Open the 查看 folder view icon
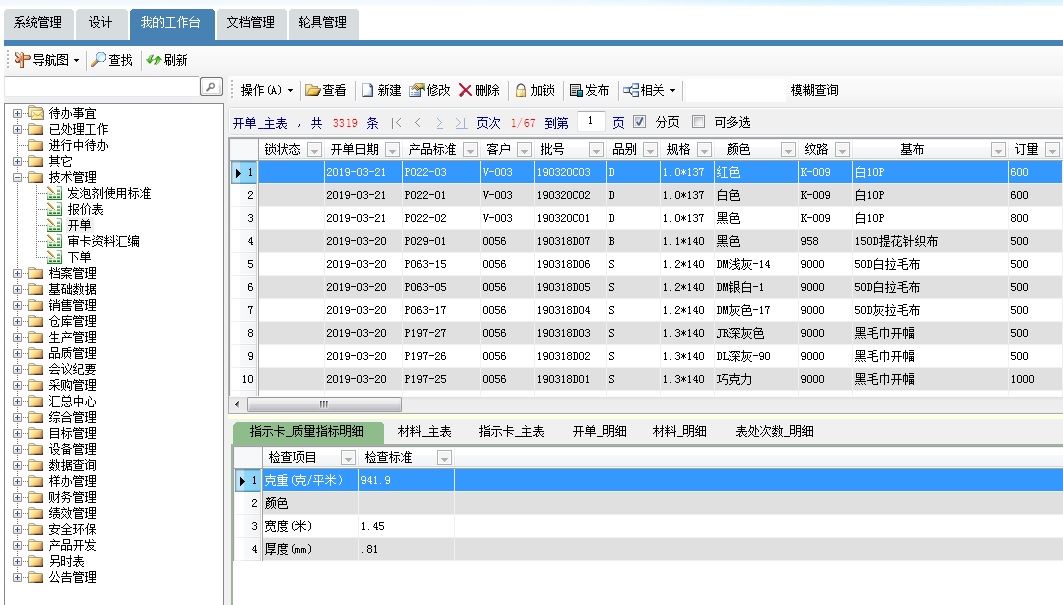The height and width of the screenshot is (605, 1063). (313, 90)
